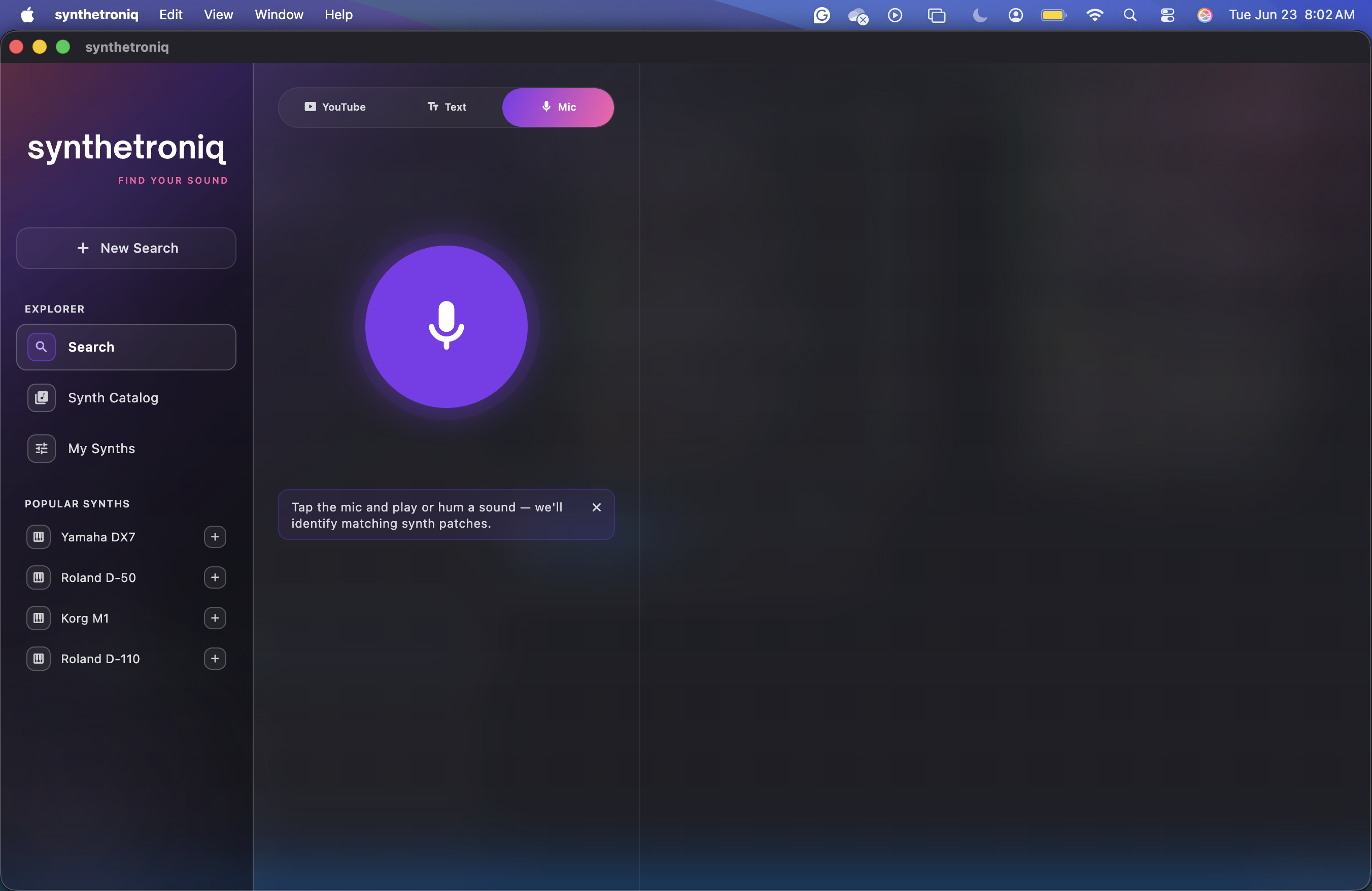Add Yamaha DX7 with its plus button
The height and width of the screenshot is (891, 1372).
click(x=215, y=537)
